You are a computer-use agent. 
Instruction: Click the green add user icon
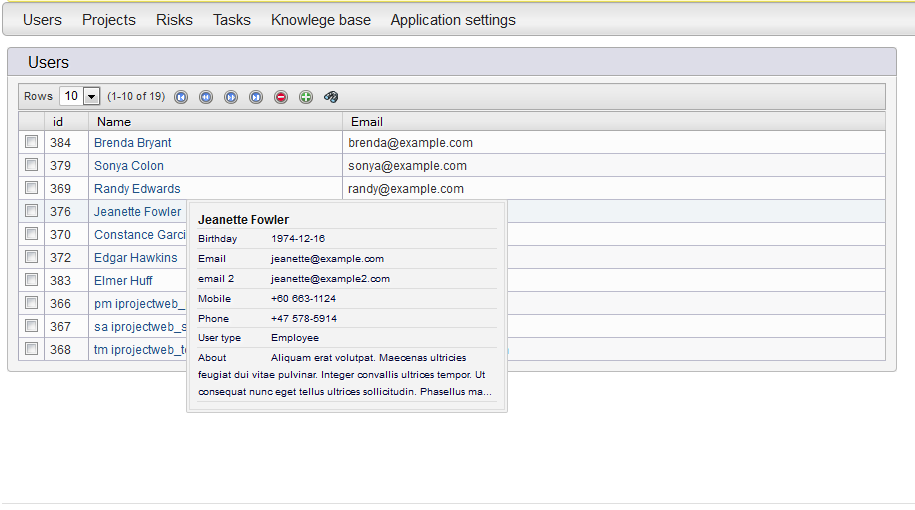point(306,97)
